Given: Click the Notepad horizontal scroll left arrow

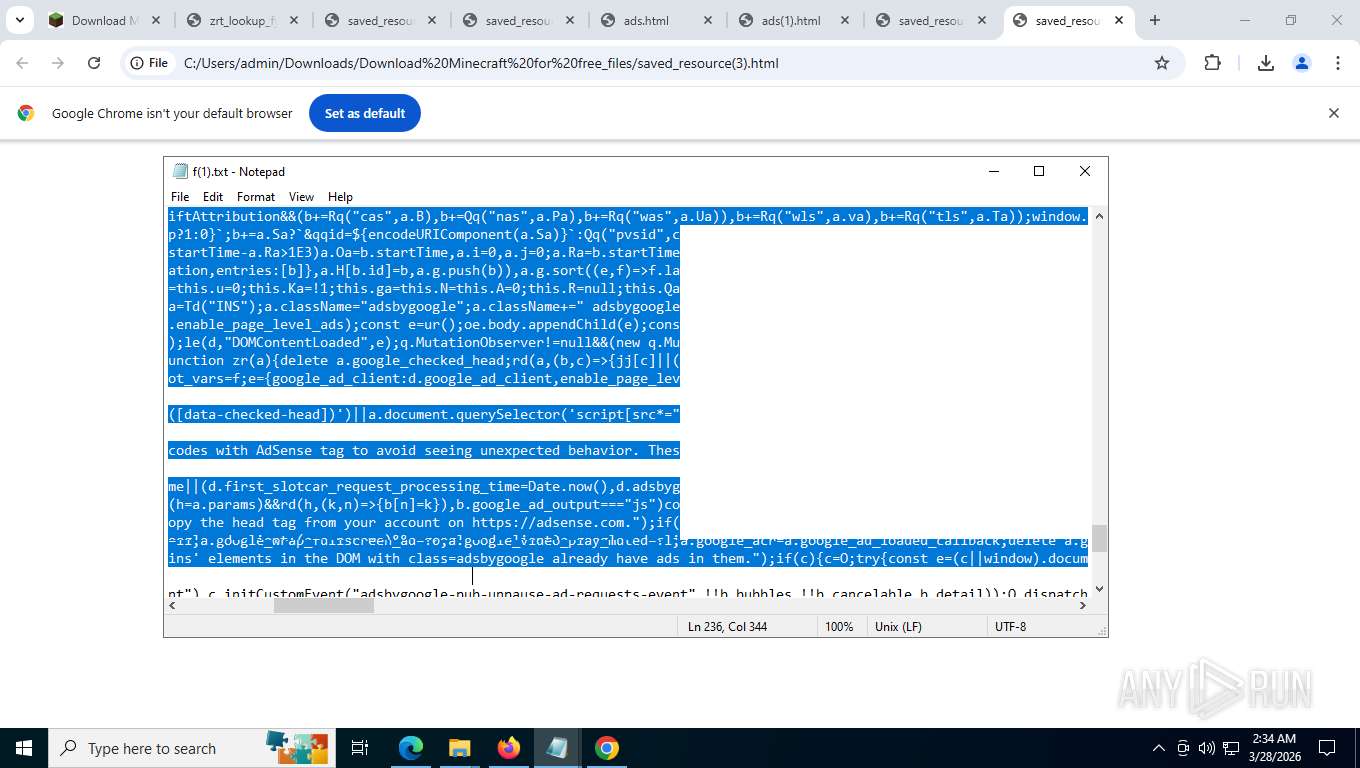Looking at the screenshot, I should click(173, 606).
